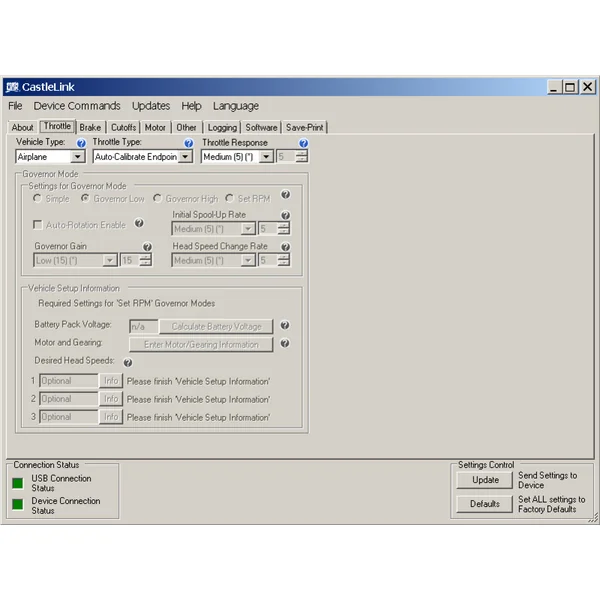Switch to the Cutoffs tab

tap(123, 127)
